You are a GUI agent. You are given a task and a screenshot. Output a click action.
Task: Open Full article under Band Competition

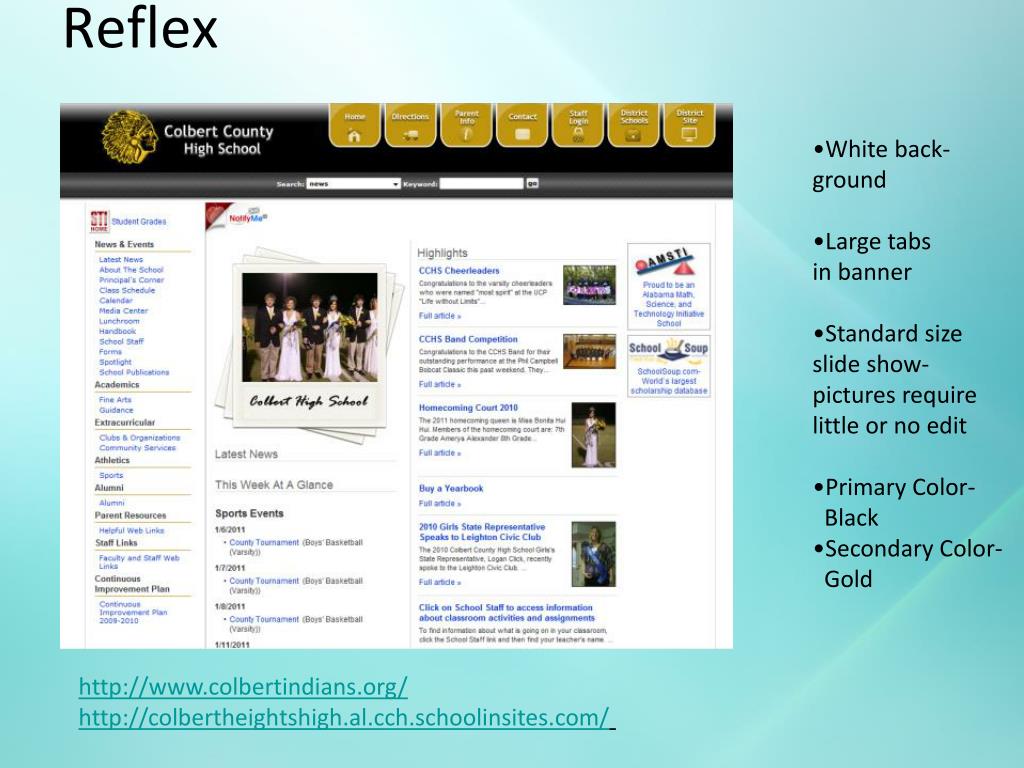click(x=440, y=385)
